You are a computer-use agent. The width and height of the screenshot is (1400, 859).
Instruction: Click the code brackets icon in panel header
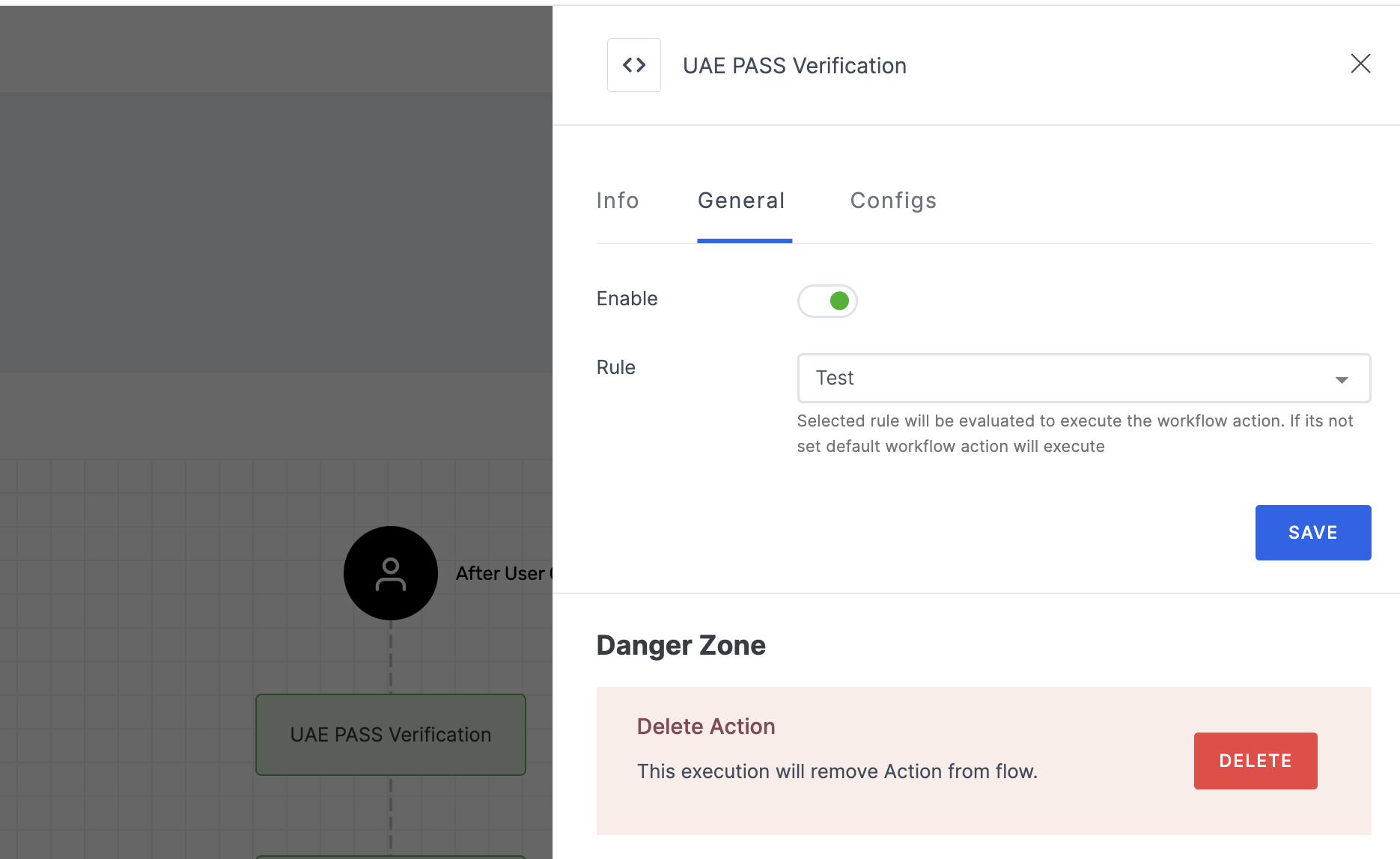pyautogui.click(x=634, y=65)
